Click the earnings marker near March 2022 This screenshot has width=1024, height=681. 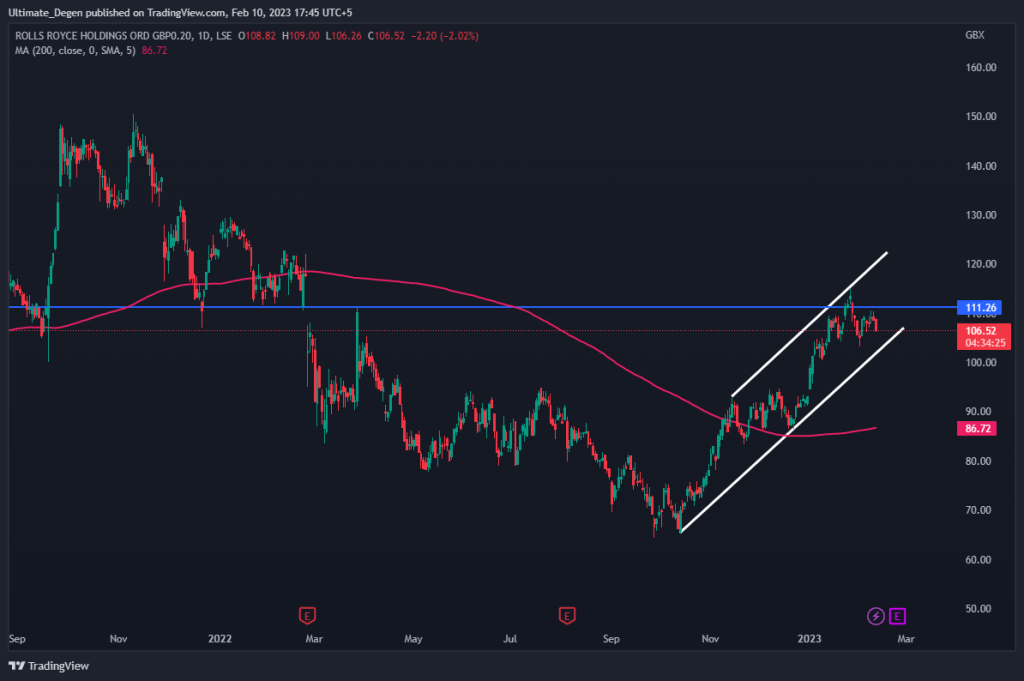(x=307, y=615)
